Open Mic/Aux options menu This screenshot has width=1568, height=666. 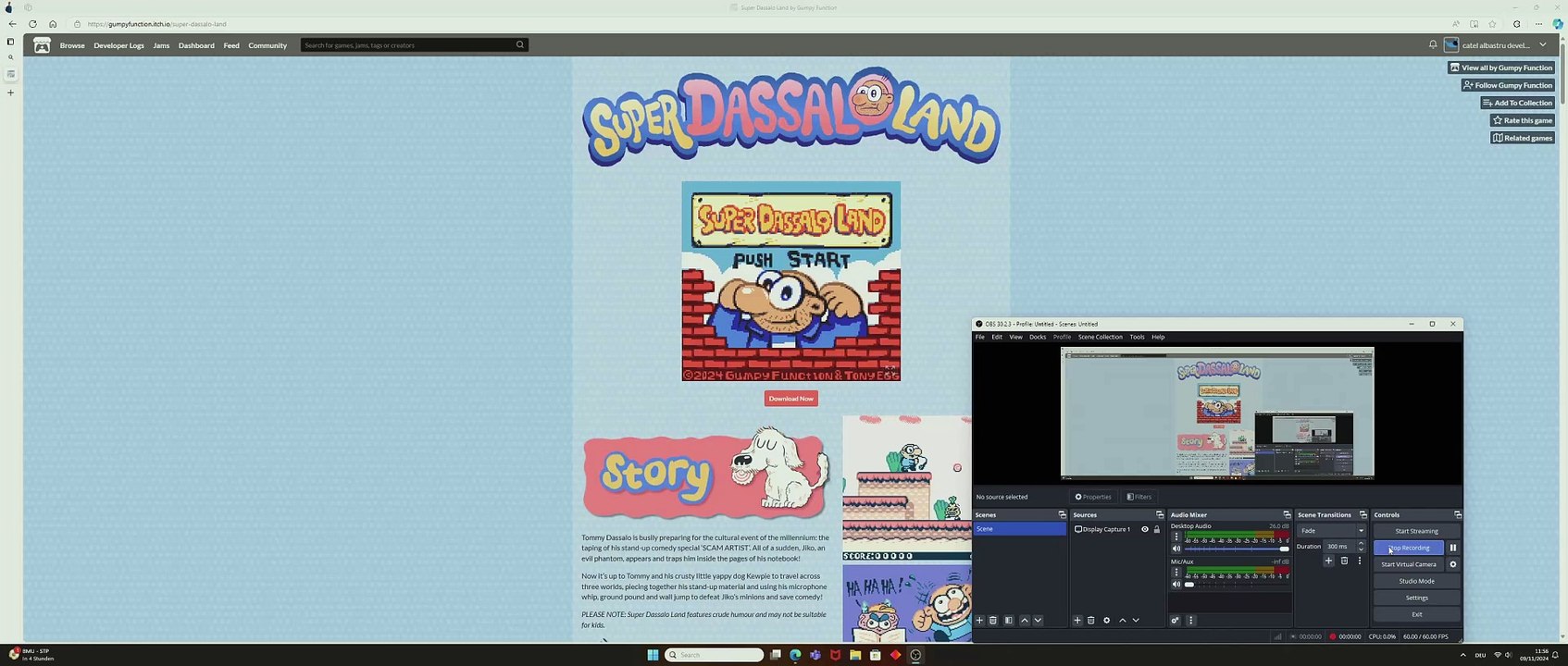pos(1176,572)
